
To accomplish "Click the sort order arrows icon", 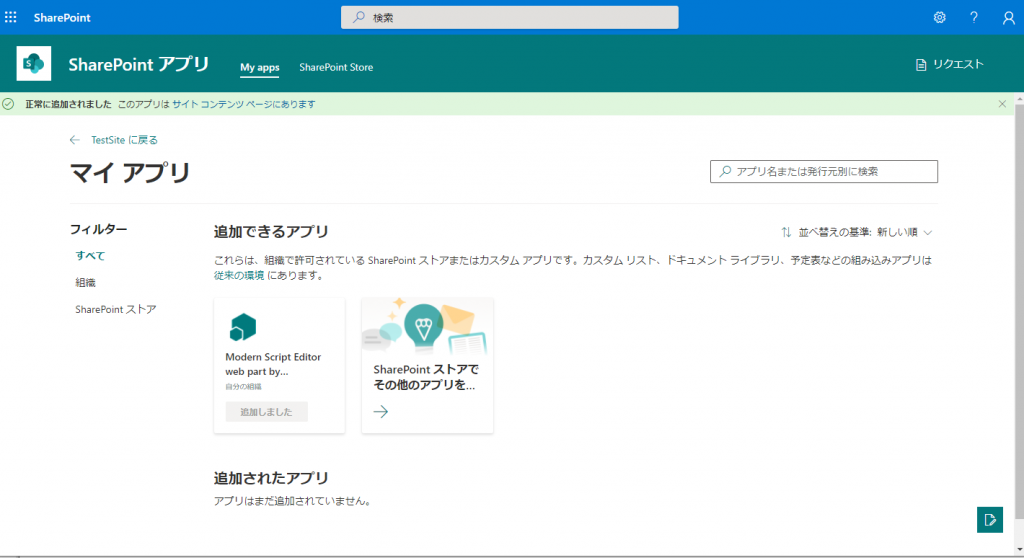I will [786, 232].
